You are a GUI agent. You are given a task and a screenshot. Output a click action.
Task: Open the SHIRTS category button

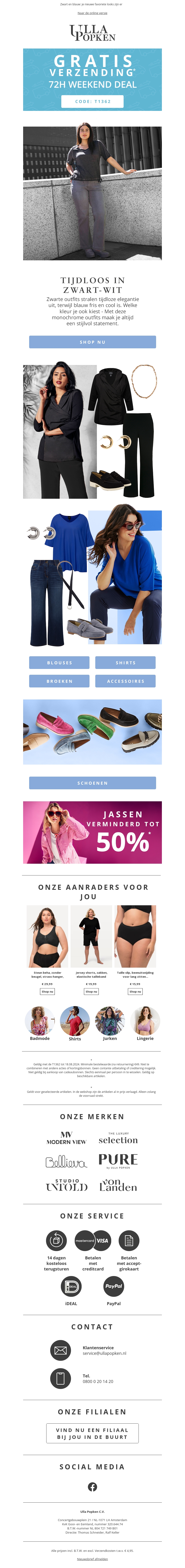coord(125,662)
